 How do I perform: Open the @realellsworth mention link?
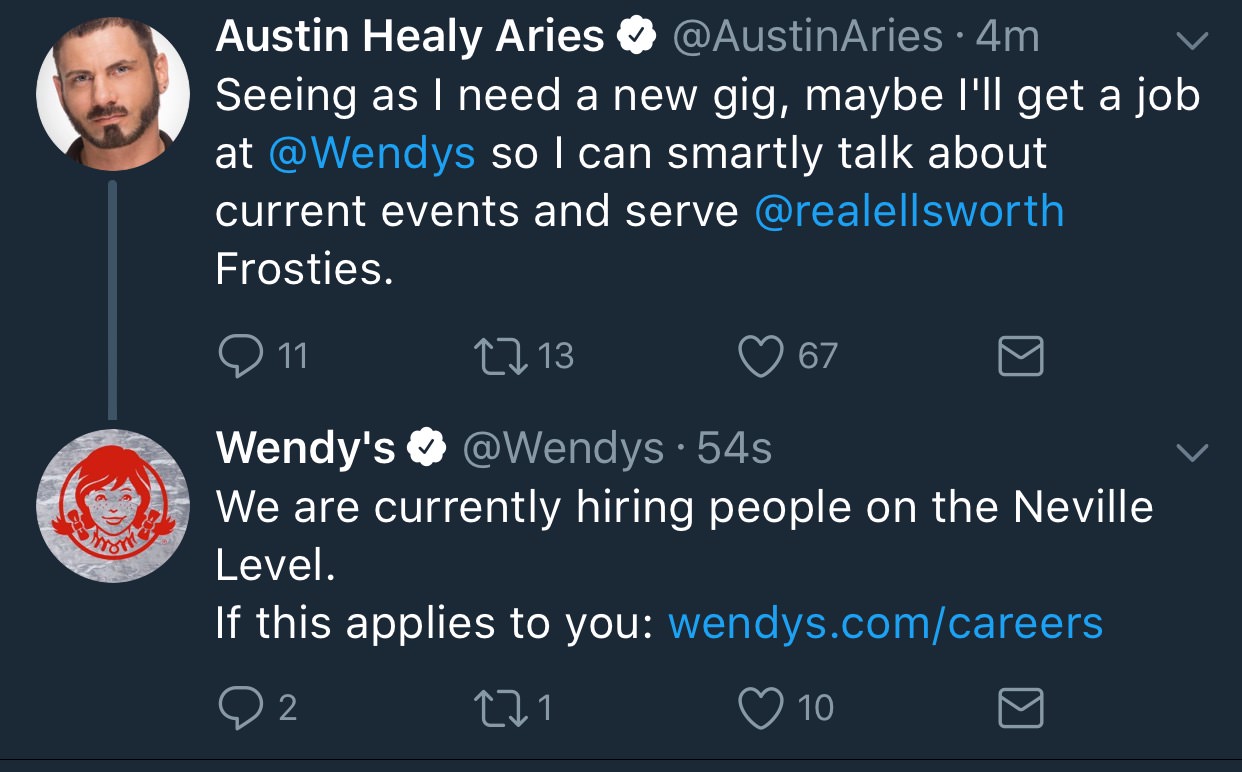tap(909, 212)
